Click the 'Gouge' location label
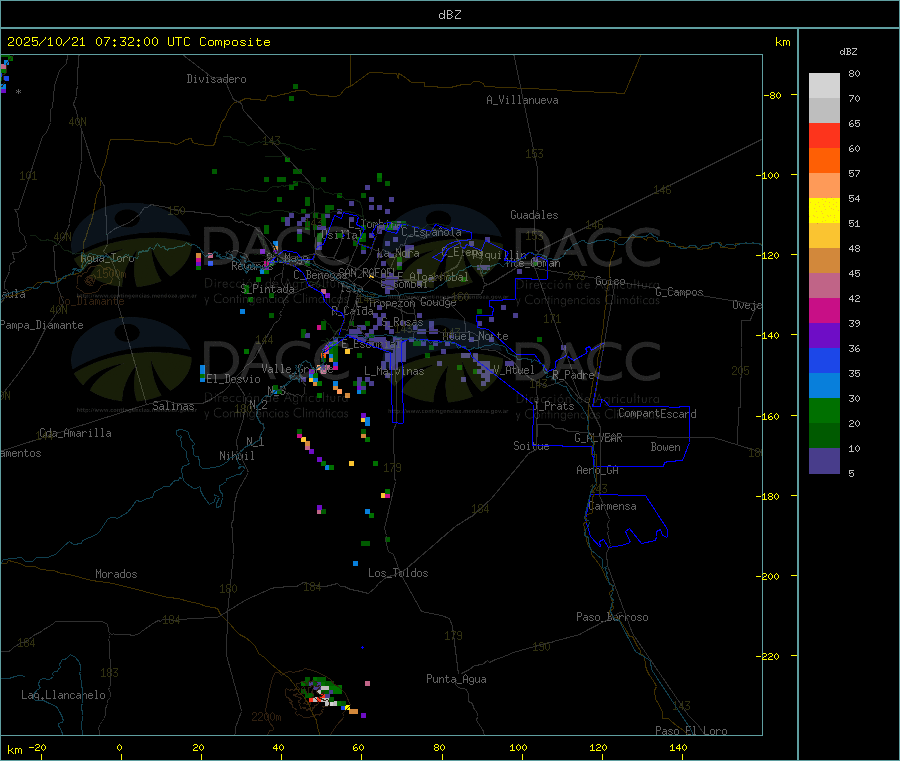Viewport: 900px width, 761px height. click(438, 302)
